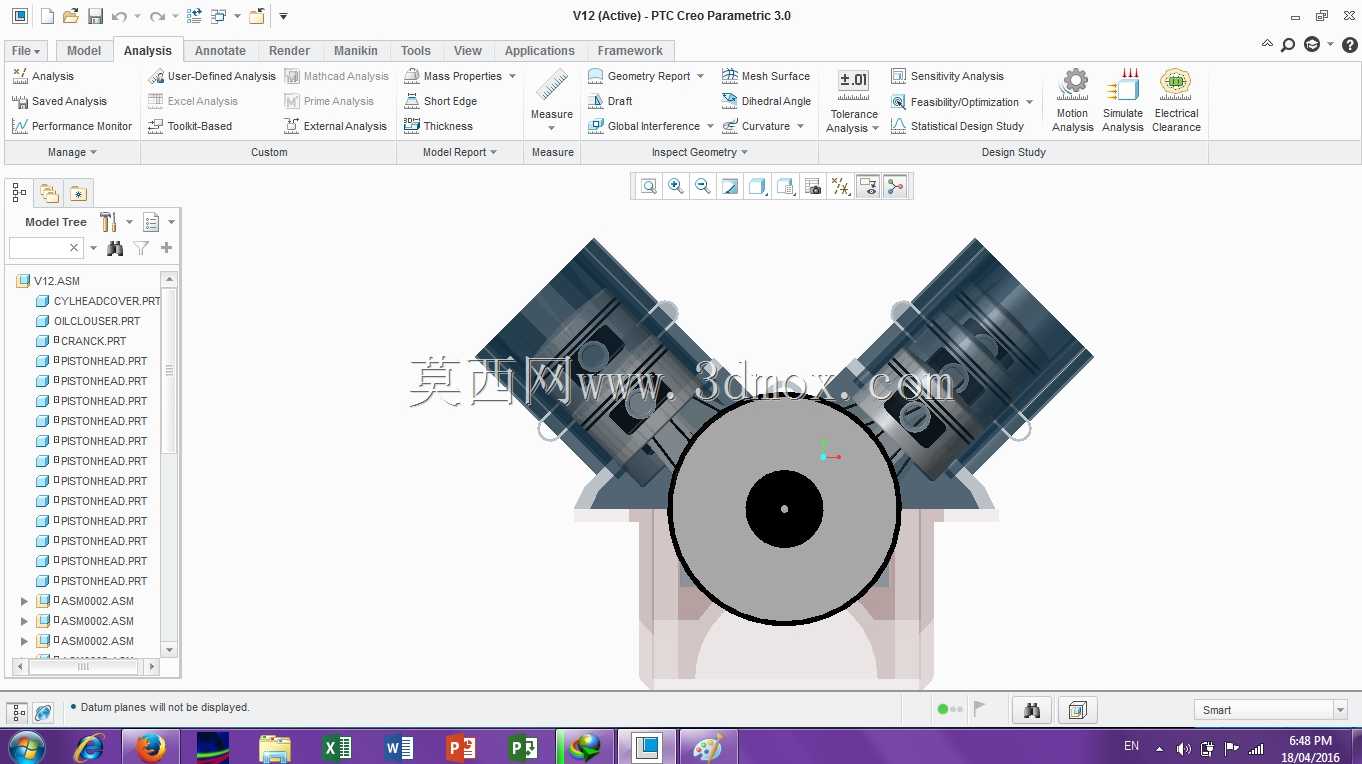Redo the last undone action
The image size is (1362, 764).
[x=156, y=16]
